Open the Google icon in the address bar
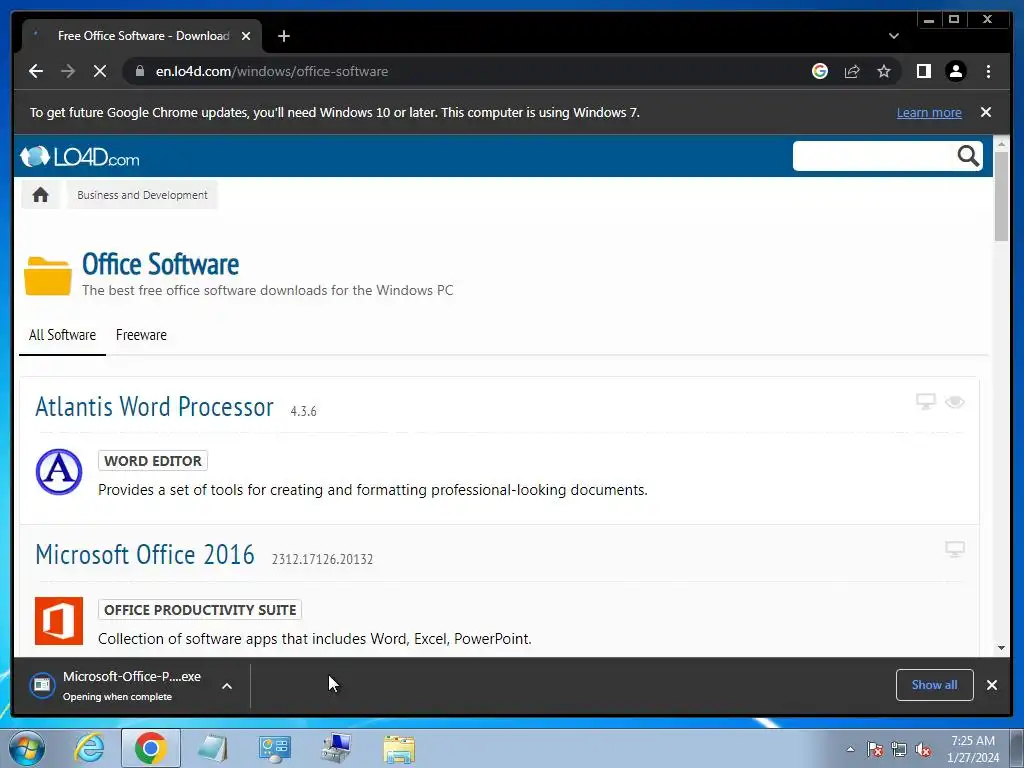This screenshot has width=1024, height=768. pyautogui.click(x=820, y=71)
